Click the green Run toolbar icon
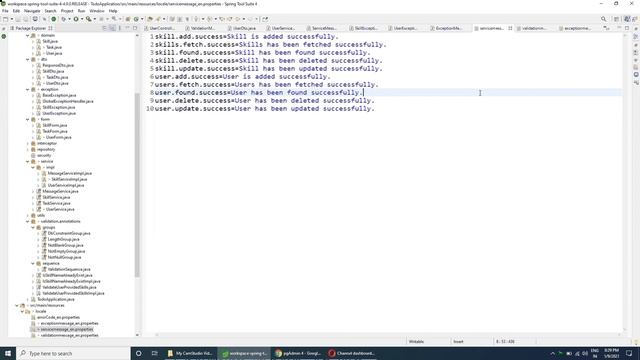640x360 pixels. click(x=76, y=19)
